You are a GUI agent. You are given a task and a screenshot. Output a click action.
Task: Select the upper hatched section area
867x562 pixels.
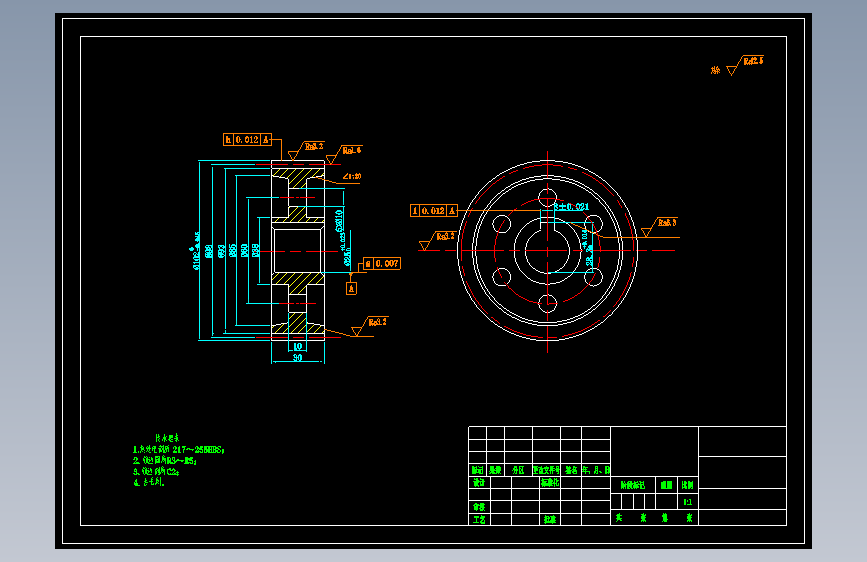298,179
